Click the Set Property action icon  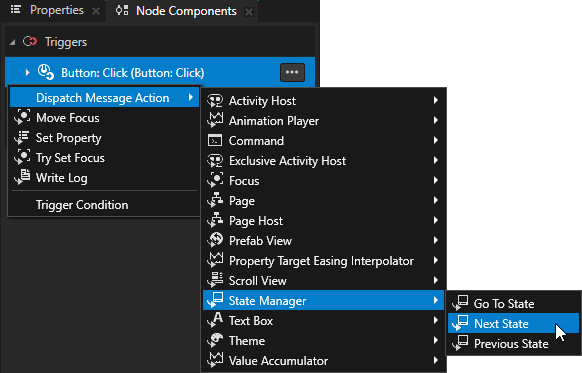[22, 138]
